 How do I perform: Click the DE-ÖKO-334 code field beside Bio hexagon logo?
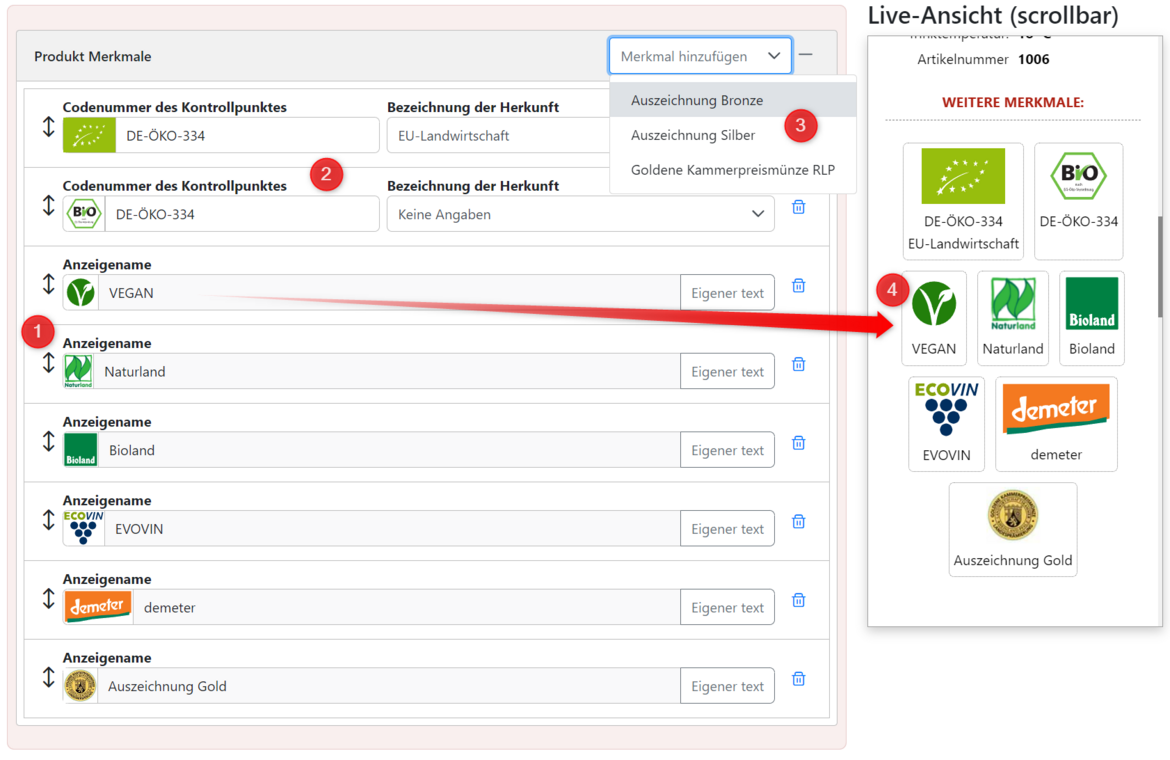tap(242, 215)
